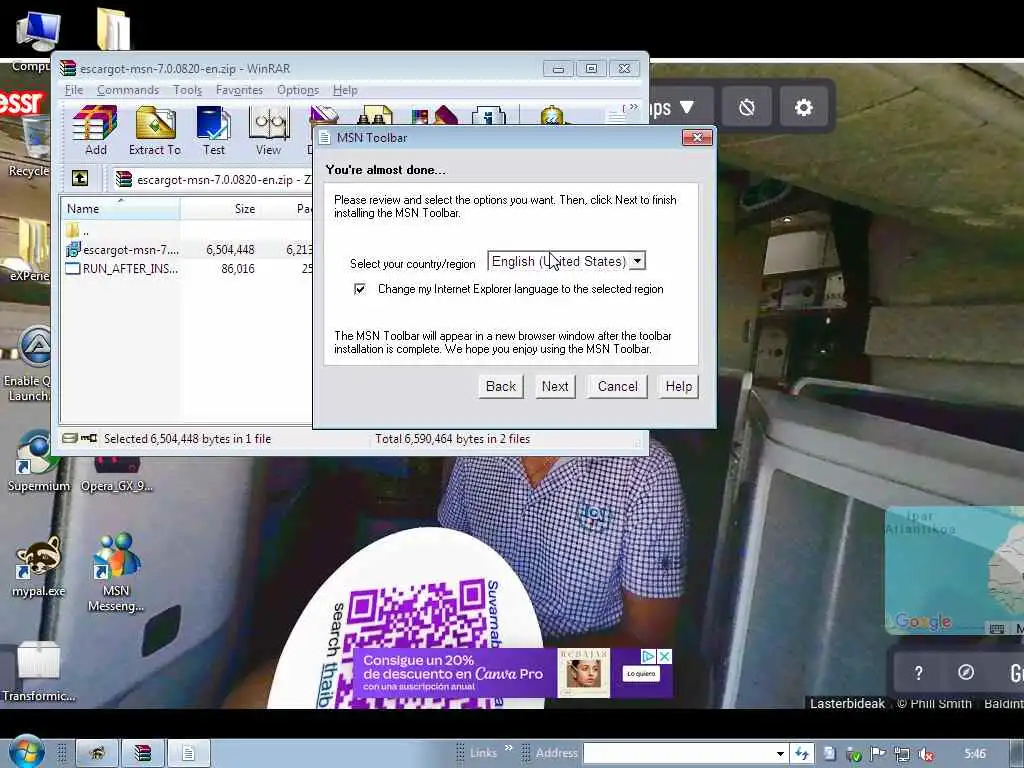
Task: Switch to WinRAR taskbar button
Action: (142, 754)
